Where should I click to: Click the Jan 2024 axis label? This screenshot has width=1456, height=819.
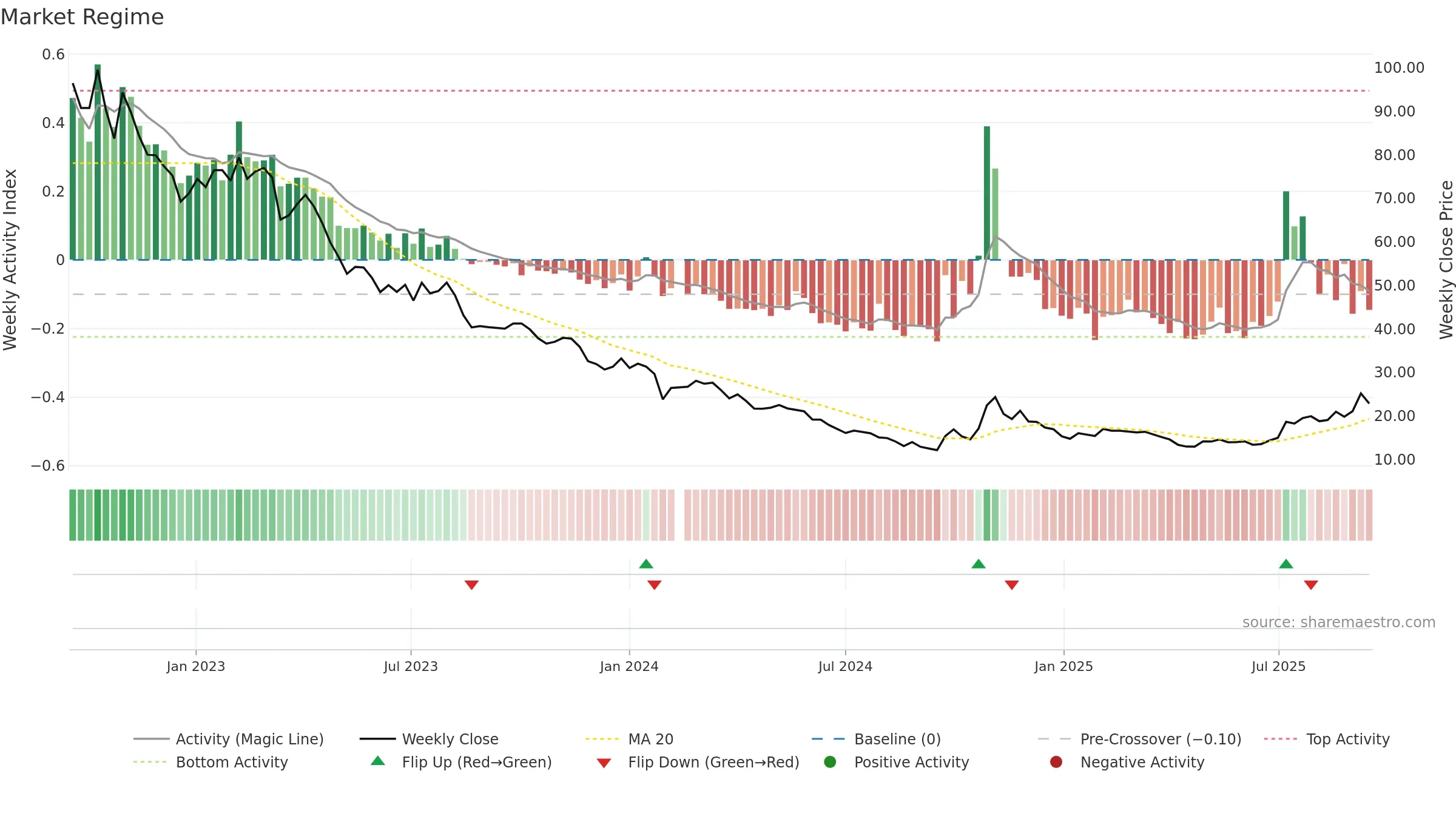(629, 667)
